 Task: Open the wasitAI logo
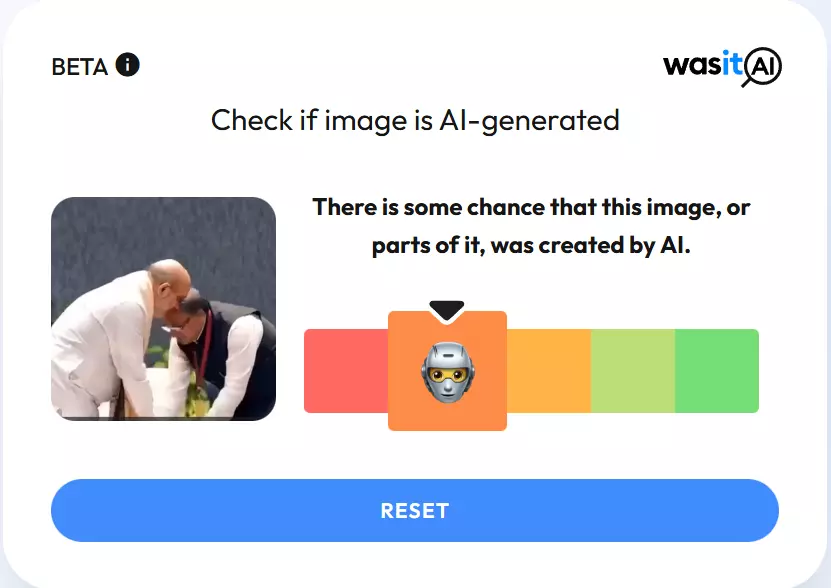tap(722, 67)
